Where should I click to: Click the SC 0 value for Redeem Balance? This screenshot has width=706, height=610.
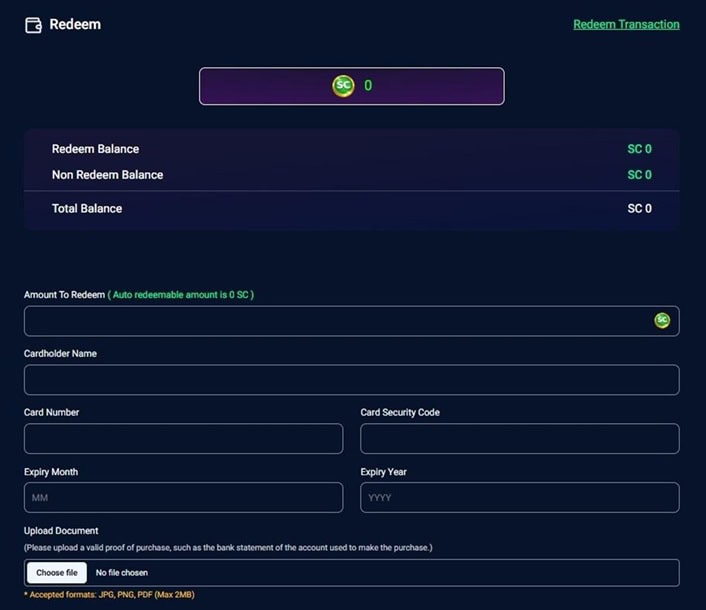click(x=639, y=149)
